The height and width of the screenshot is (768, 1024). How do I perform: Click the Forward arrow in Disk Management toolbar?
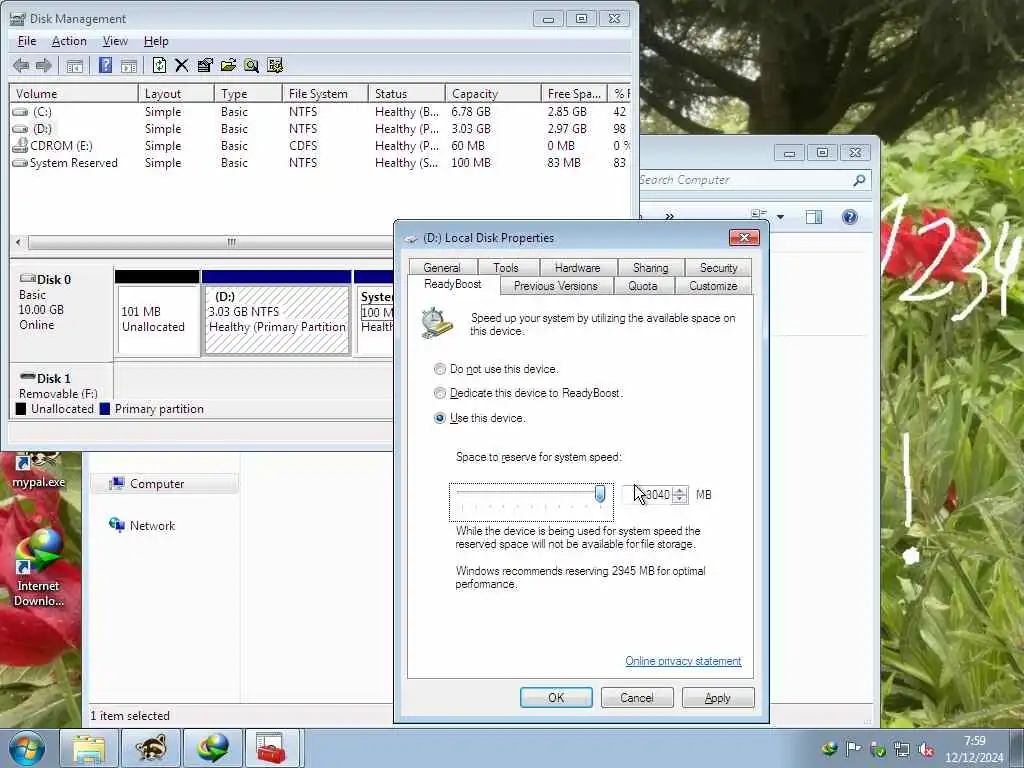pos(44,65)
